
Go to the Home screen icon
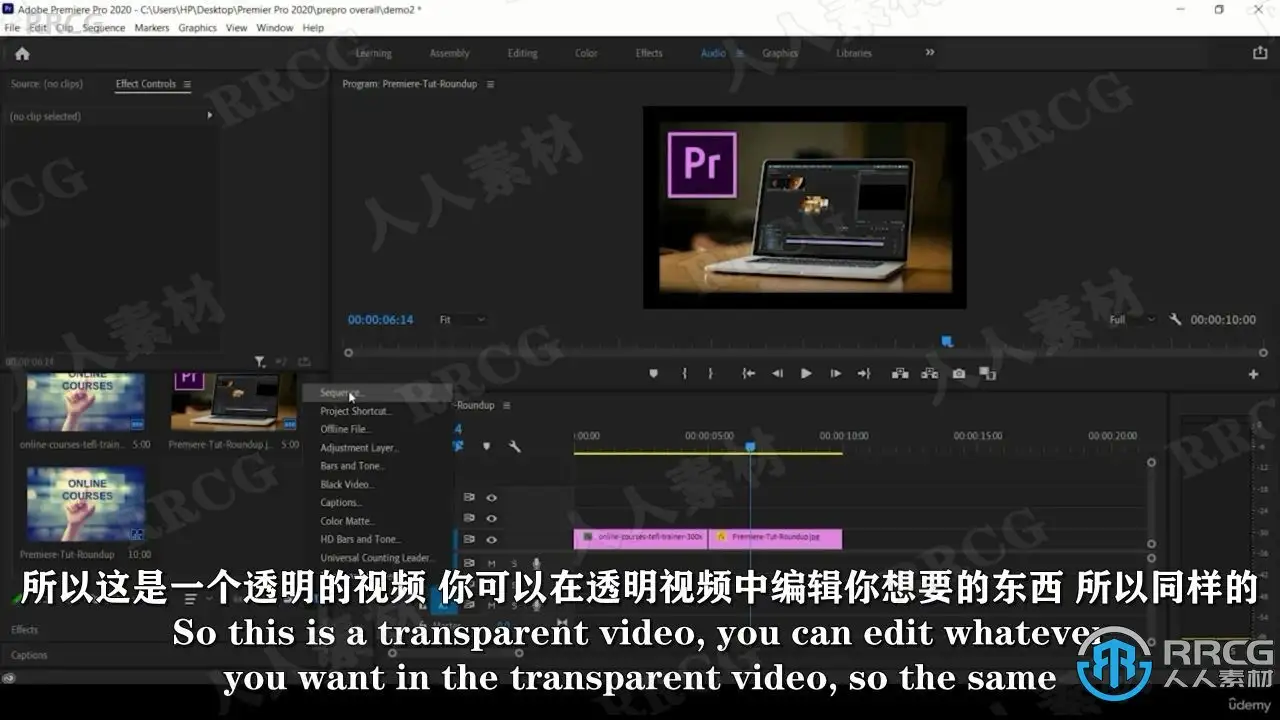tap(22, 54)
